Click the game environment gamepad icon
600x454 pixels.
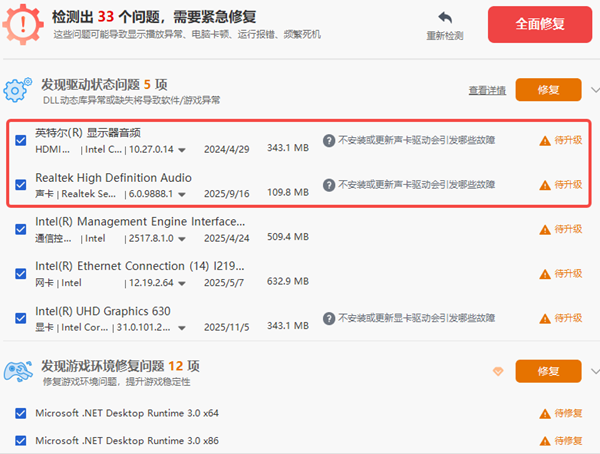point(19,372)
